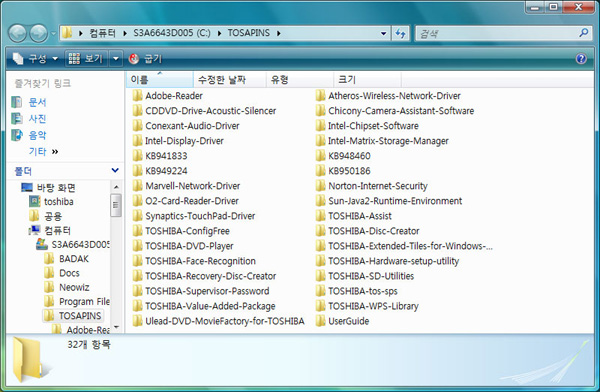The height and width of the screenshot is (392, 600).
Task: Click inside the 검색 search field
Action: 497,33
